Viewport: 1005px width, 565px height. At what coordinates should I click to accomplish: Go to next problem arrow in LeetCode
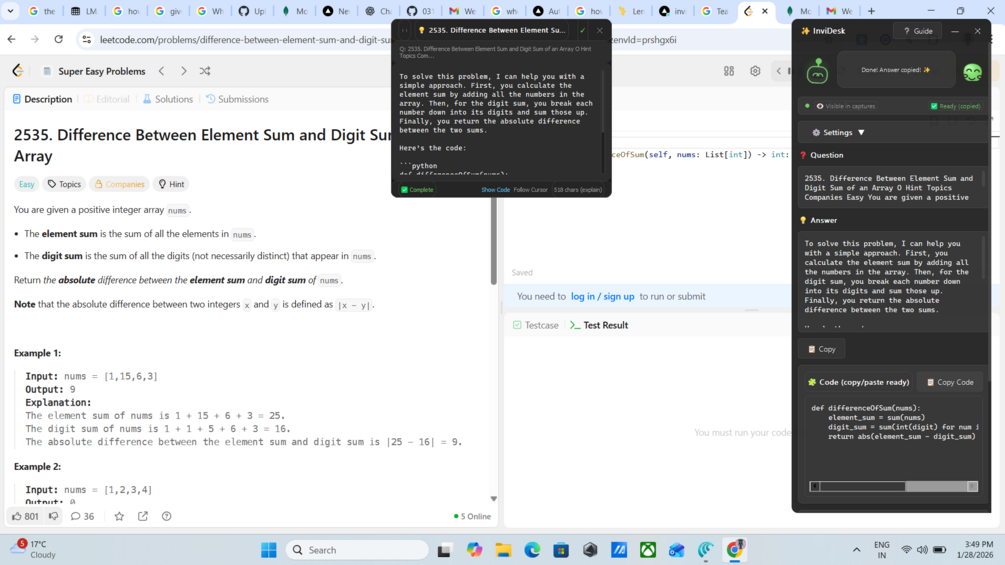183,71
